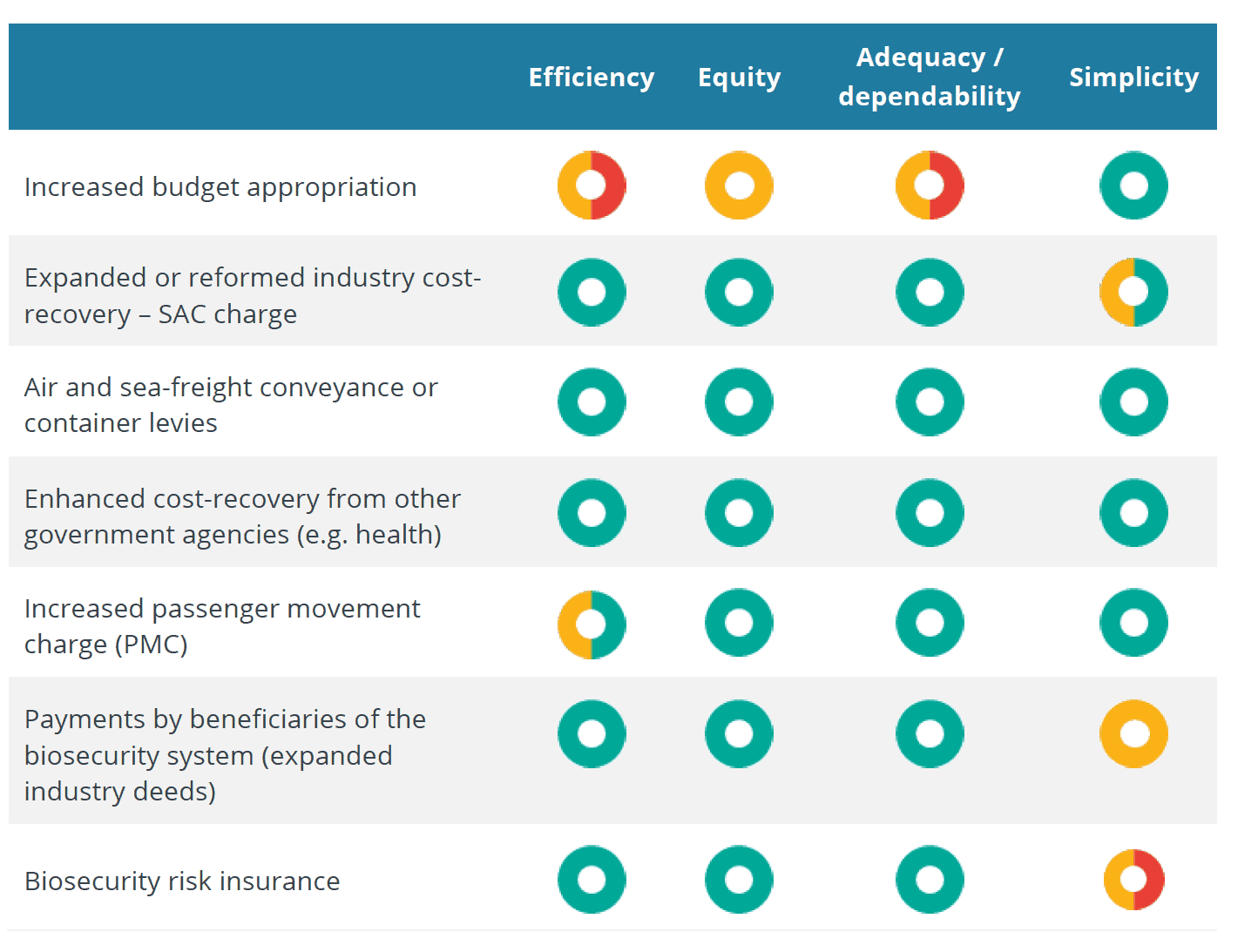Select the Increased budget appropriation row label
This screenshot has width=1258, height=952.
pos(220,187)
